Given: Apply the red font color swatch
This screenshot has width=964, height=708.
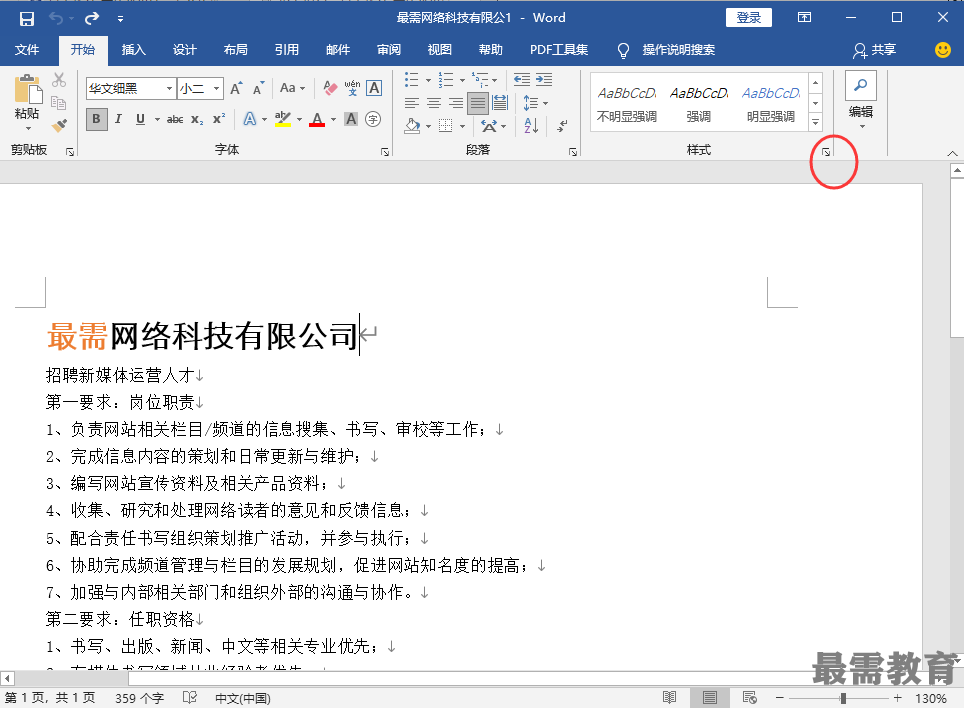Looking at the screenshot, I should [x=317, y=119].
